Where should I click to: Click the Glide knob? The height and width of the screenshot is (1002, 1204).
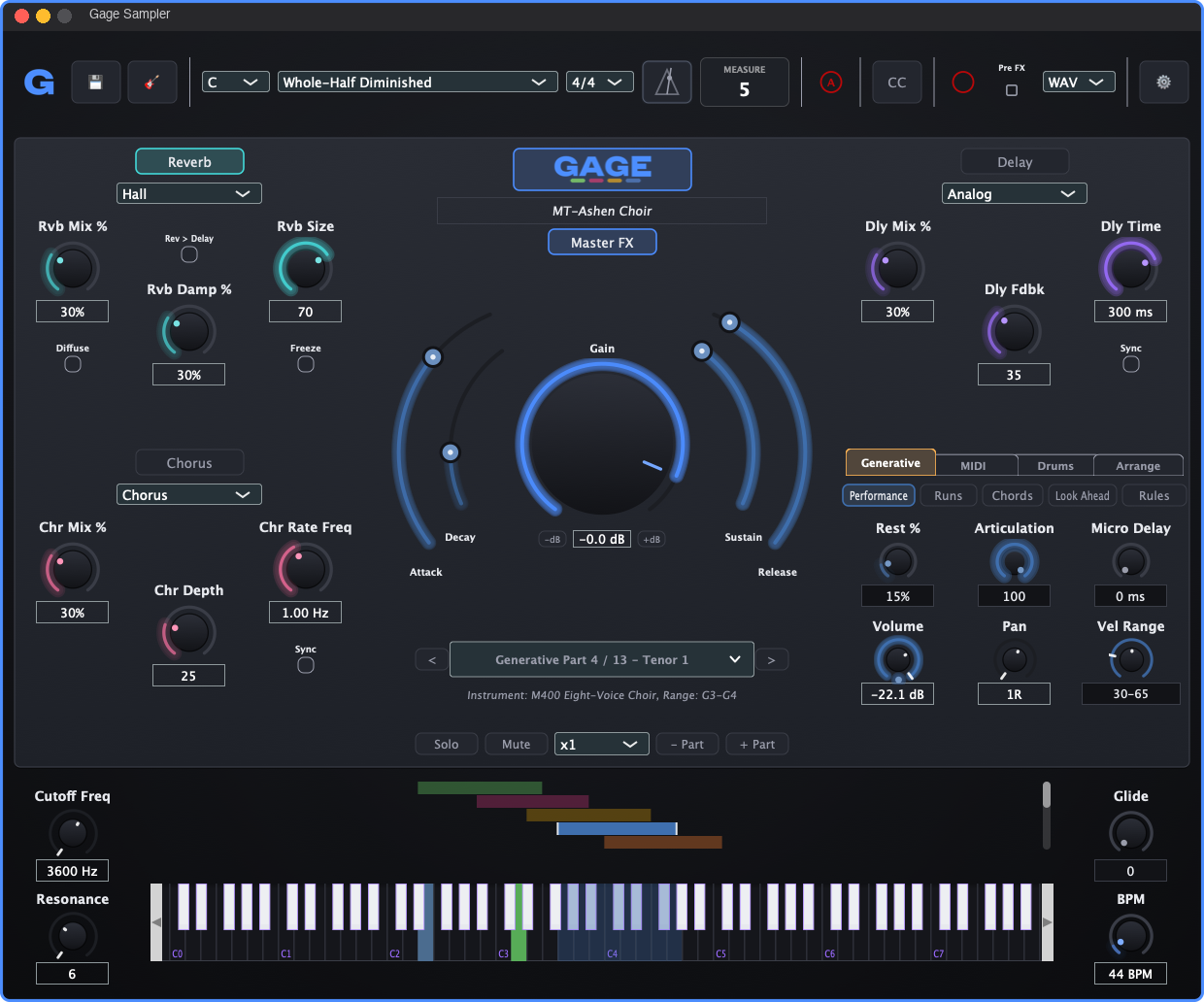(x=1130, y=833)
